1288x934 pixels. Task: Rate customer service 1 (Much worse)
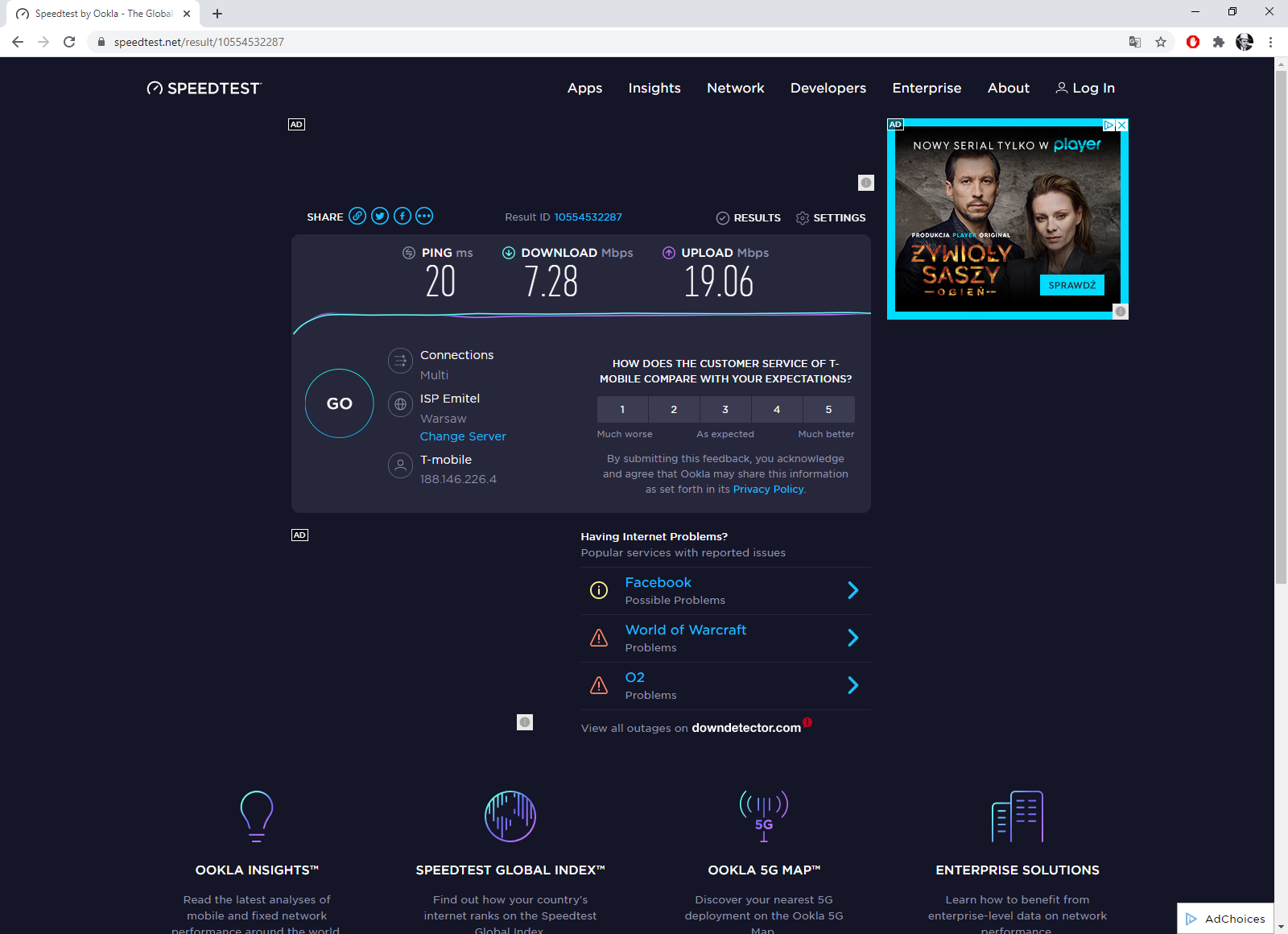622,410
